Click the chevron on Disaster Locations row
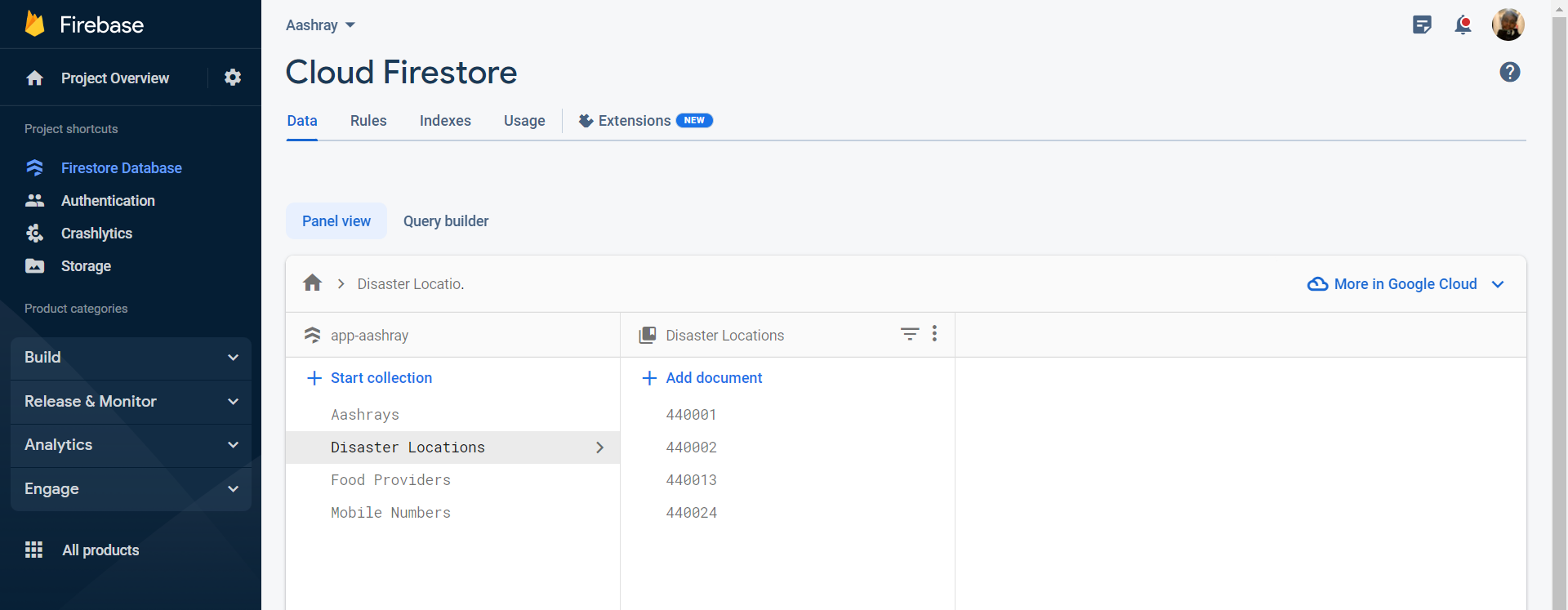 [599, 447]
